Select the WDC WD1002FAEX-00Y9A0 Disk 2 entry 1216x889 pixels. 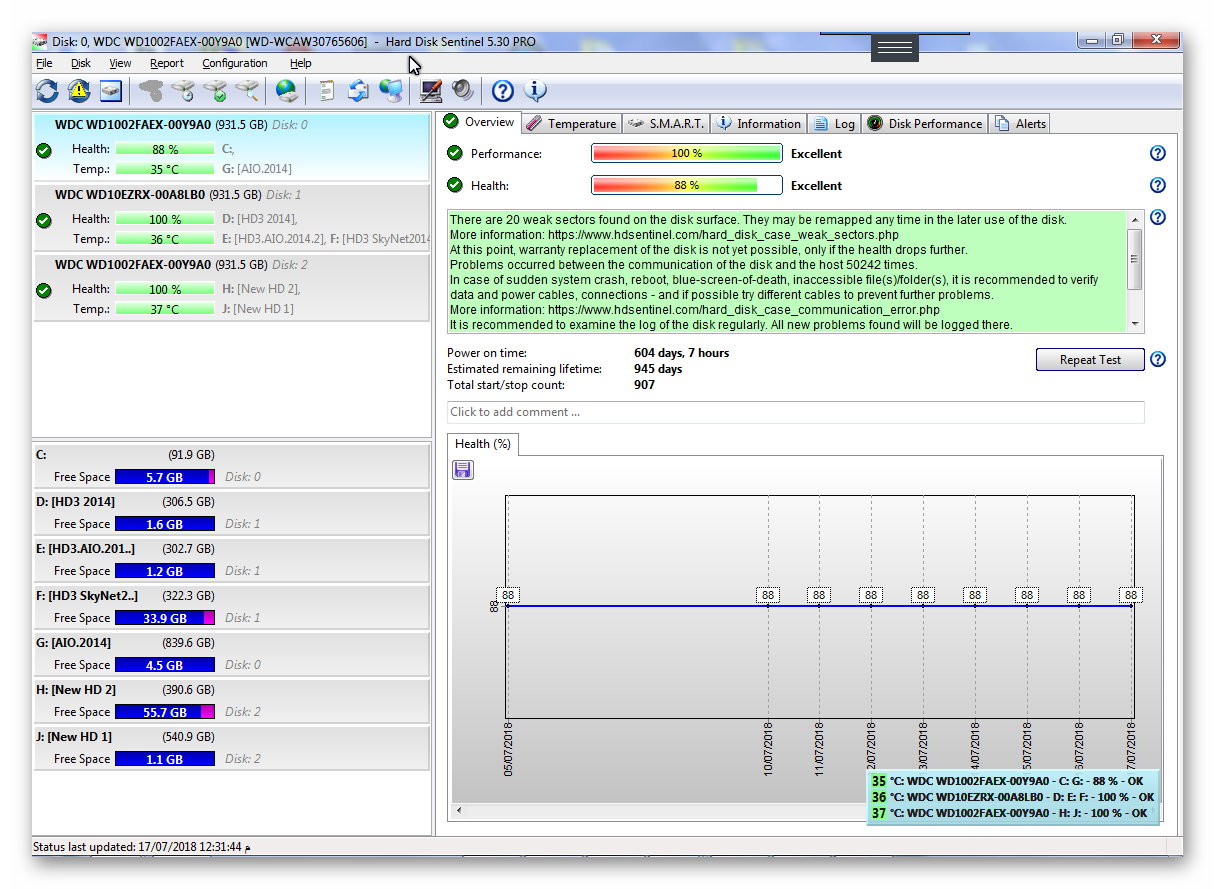coord(231,287)
